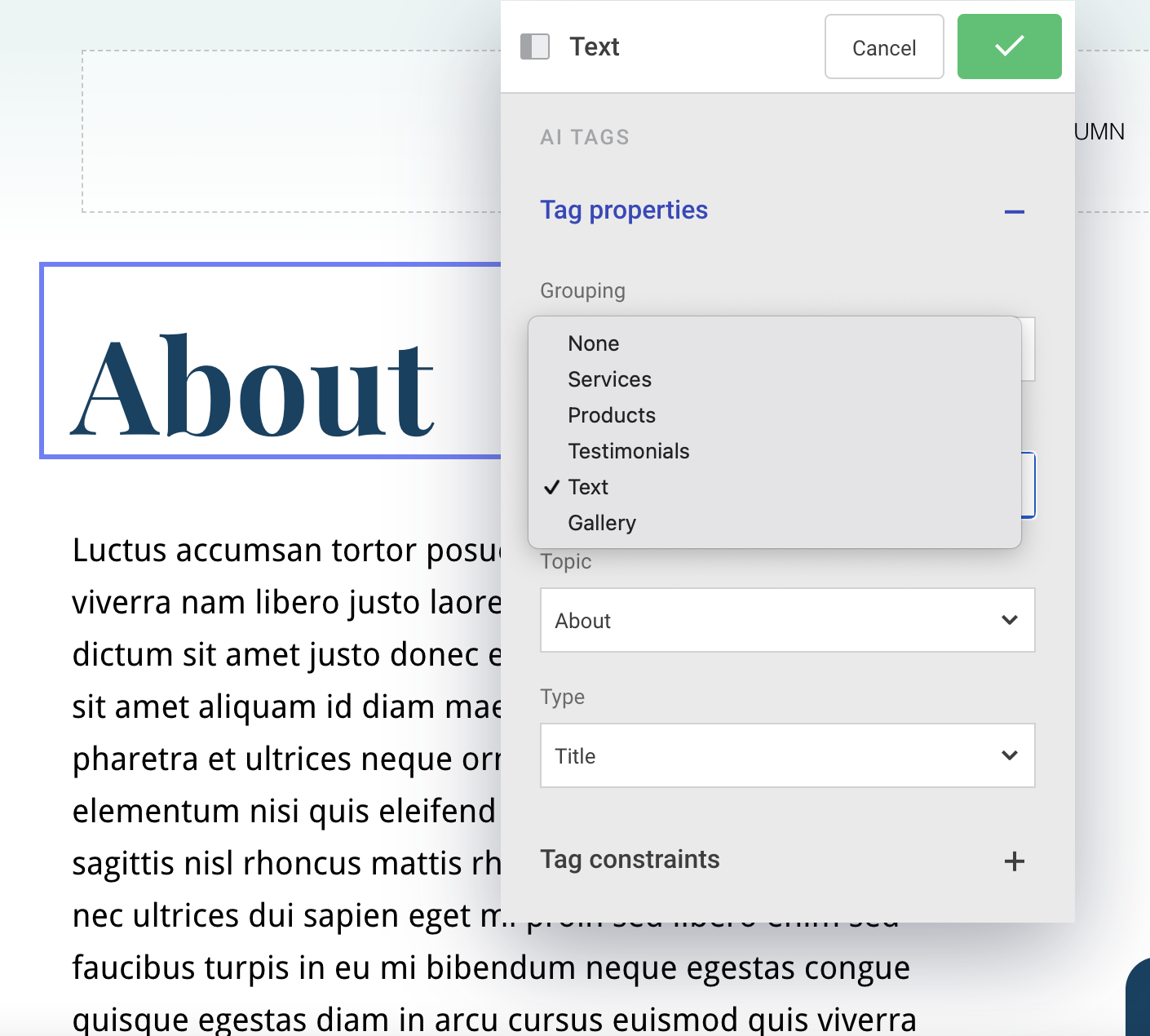Click the Grouping field label
Screen dimensions: 1150x1036
[582, 290]
